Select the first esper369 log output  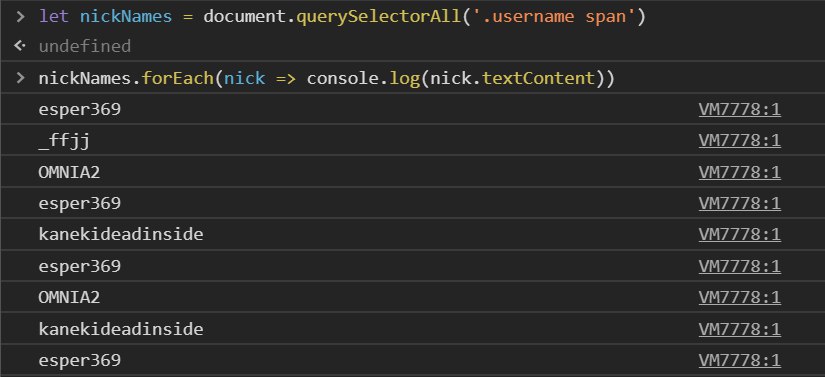(79, 110)
